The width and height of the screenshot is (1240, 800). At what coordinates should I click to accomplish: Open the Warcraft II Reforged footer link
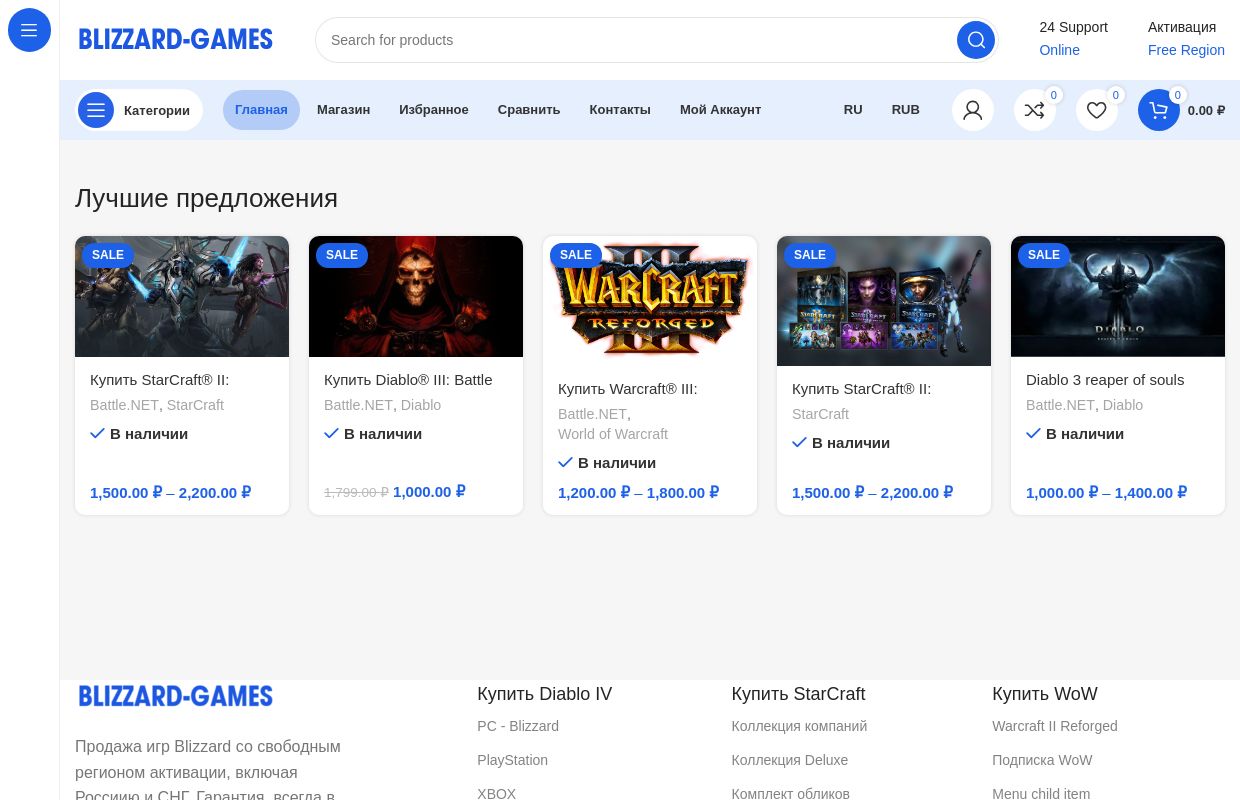click(x=1054, y=726)
